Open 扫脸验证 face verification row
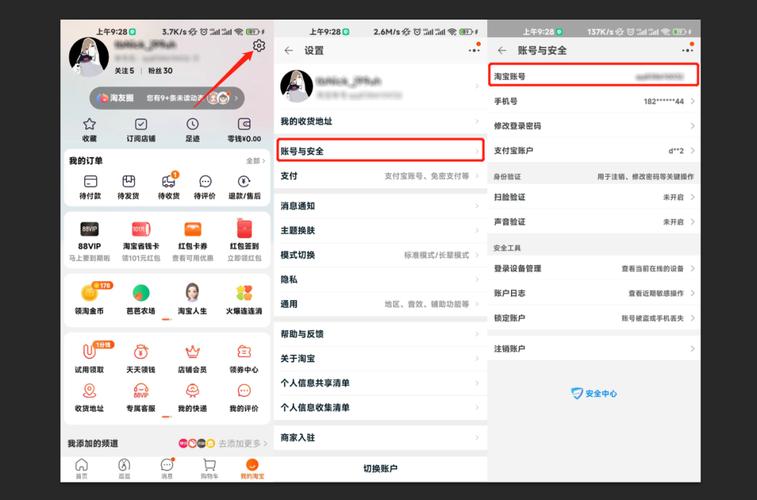The width and height of the screenshot is (757, 500). click(x=594, y=197)
